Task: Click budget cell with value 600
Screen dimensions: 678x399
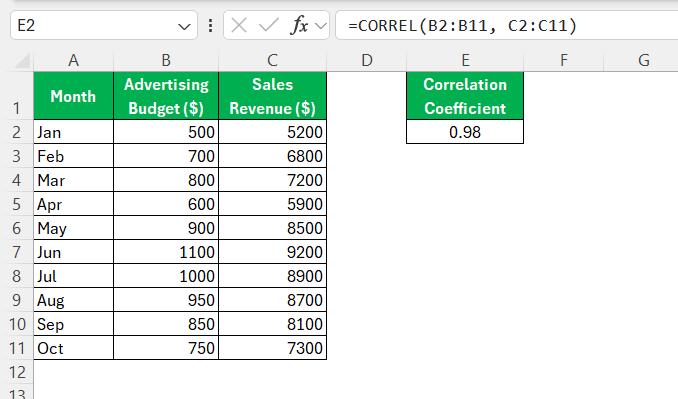Action: coord(166,204)
